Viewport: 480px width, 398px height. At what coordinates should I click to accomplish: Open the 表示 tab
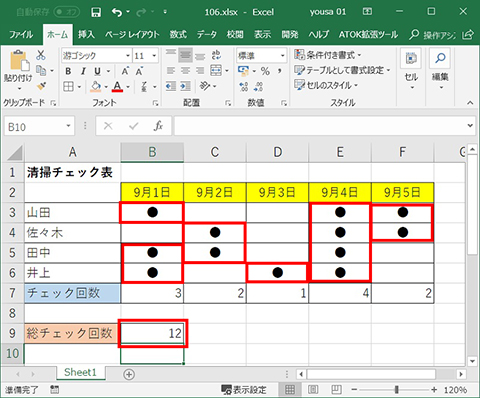pos(262,35)
